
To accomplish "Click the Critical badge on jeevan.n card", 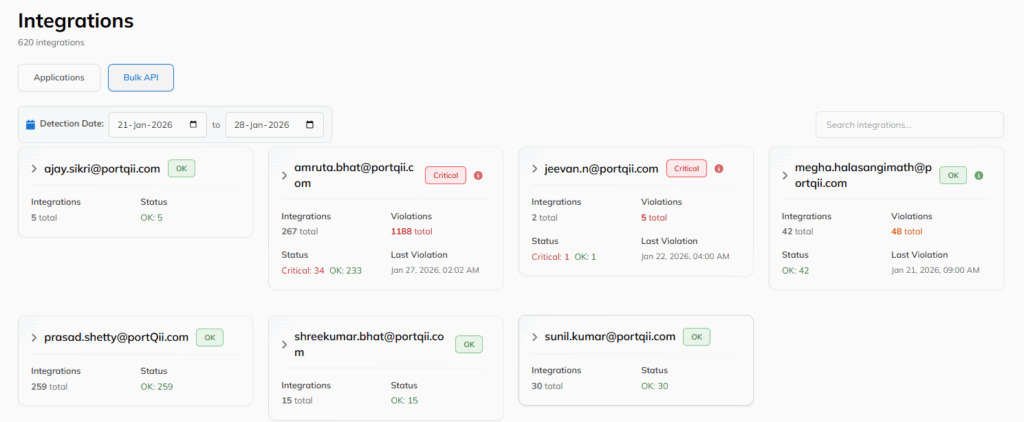I will click(x=686, y=168).
